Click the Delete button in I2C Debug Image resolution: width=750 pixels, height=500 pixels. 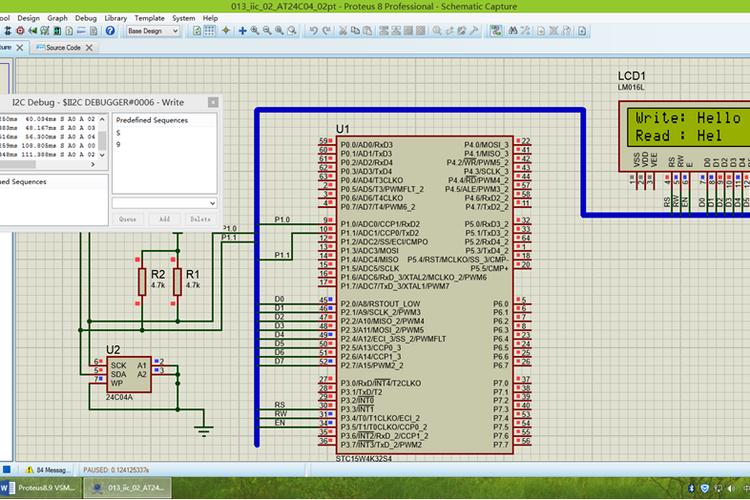pyautogui.click(x=200, y=219)
